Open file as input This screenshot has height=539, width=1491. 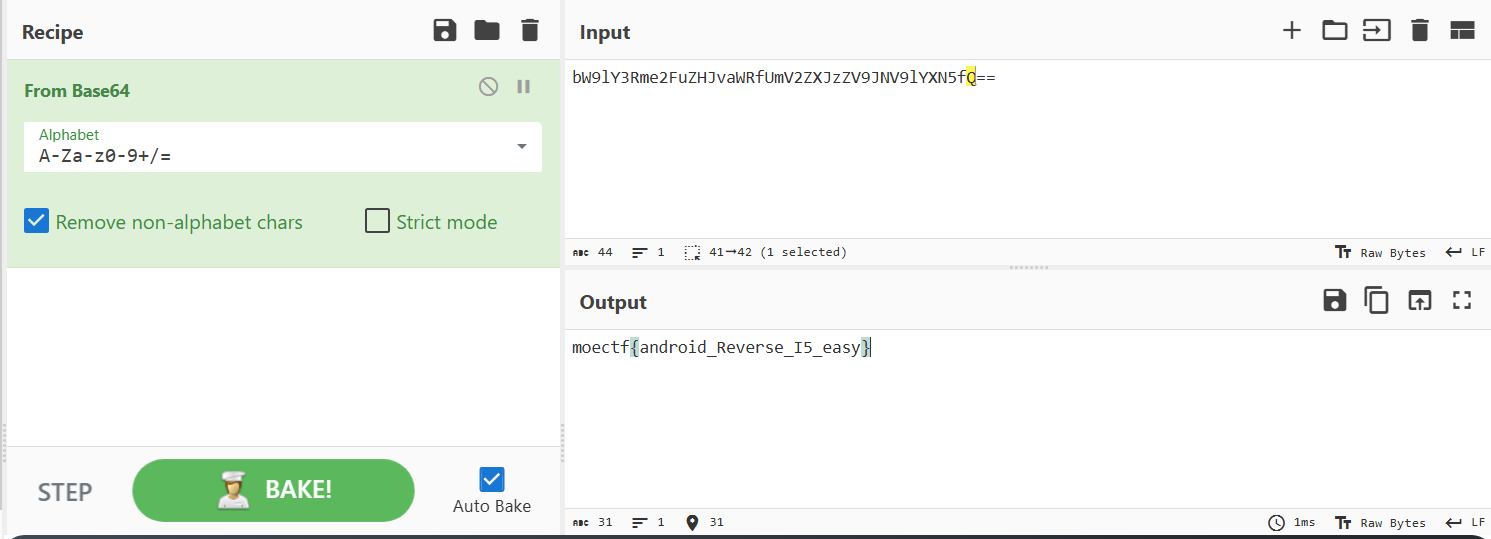click(1377, 31)
